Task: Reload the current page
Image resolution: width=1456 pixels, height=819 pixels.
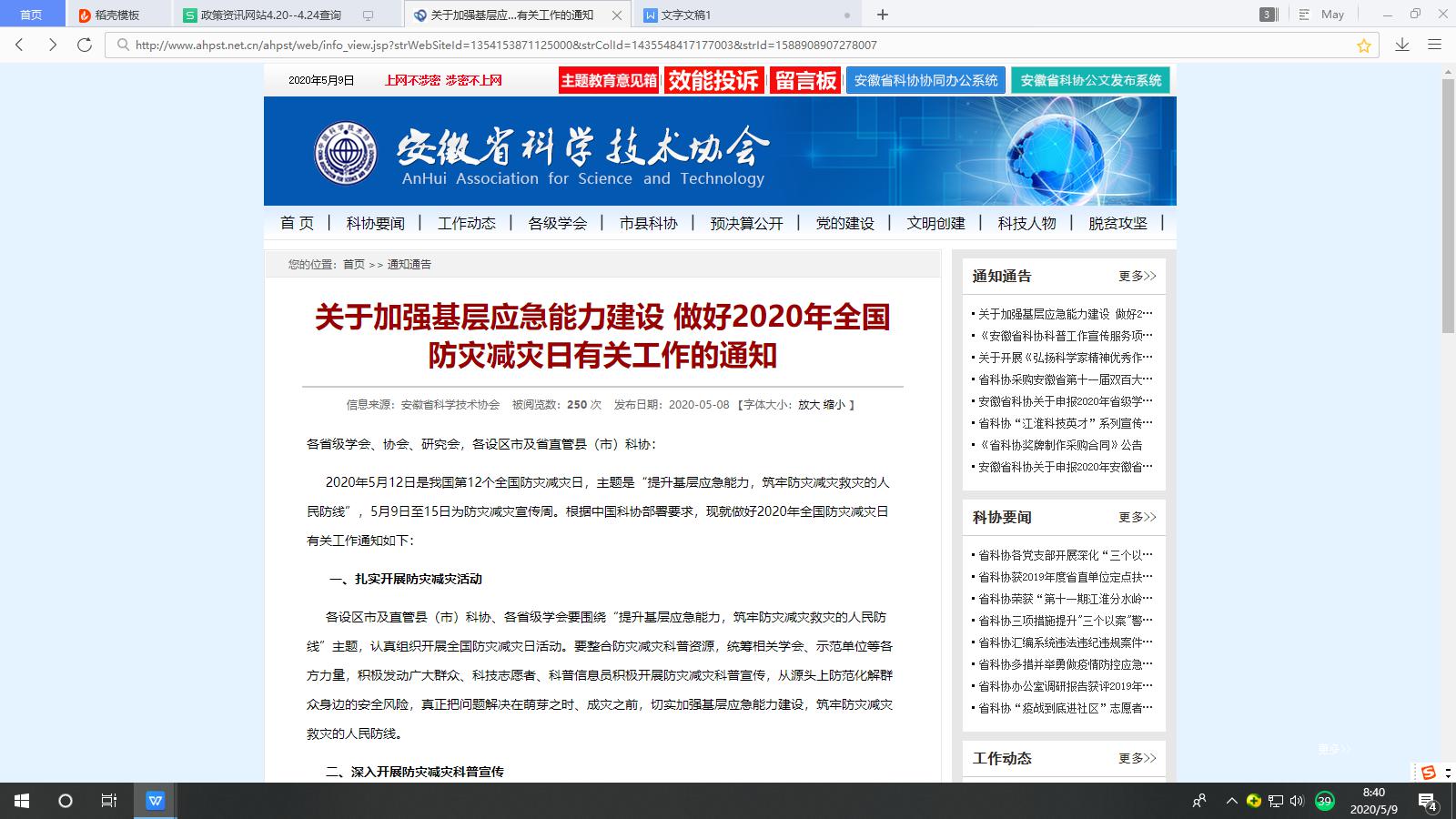Action: [x=85, y=45]
